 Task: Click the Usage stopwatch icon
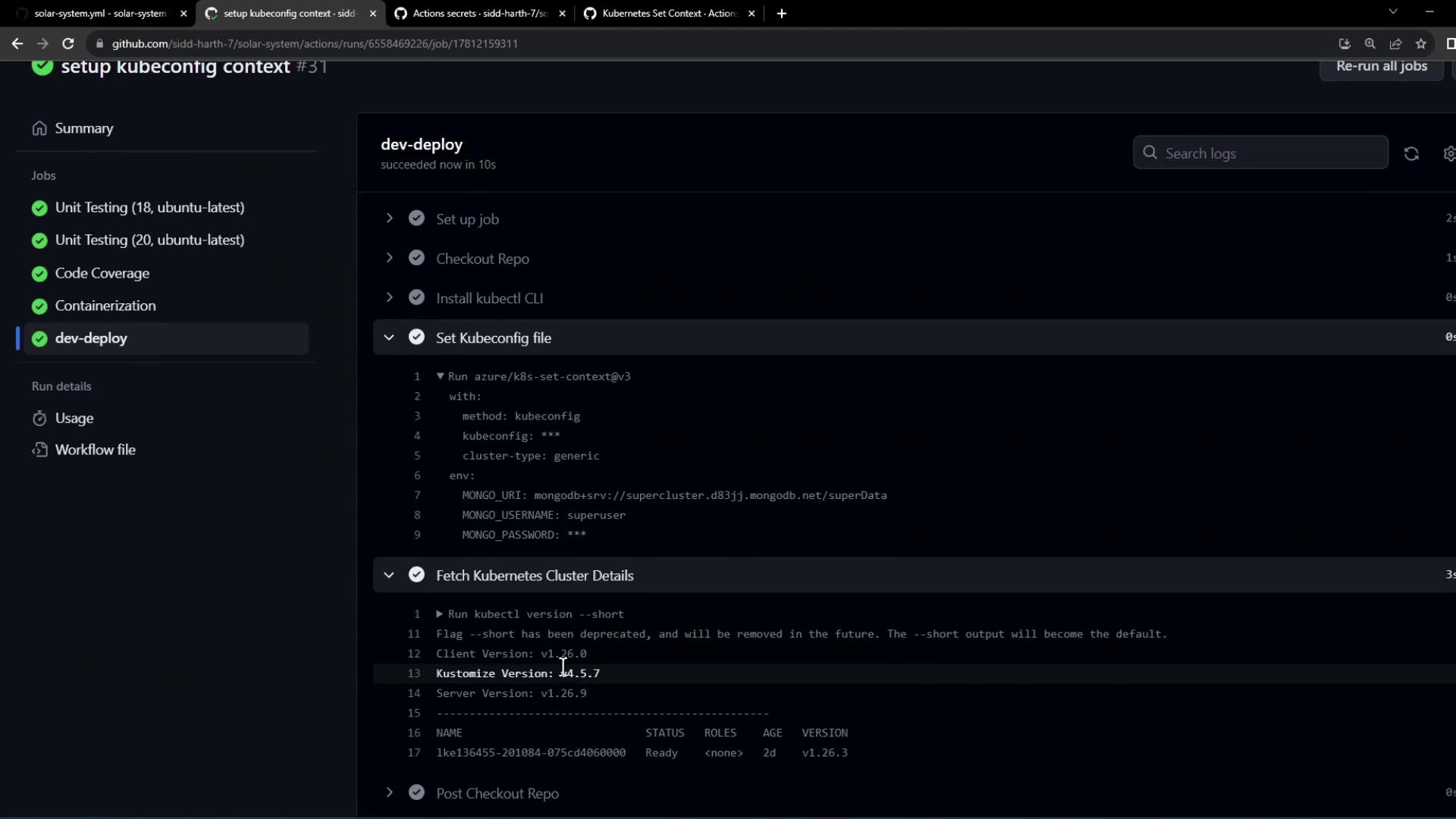[x=39, y=419]
